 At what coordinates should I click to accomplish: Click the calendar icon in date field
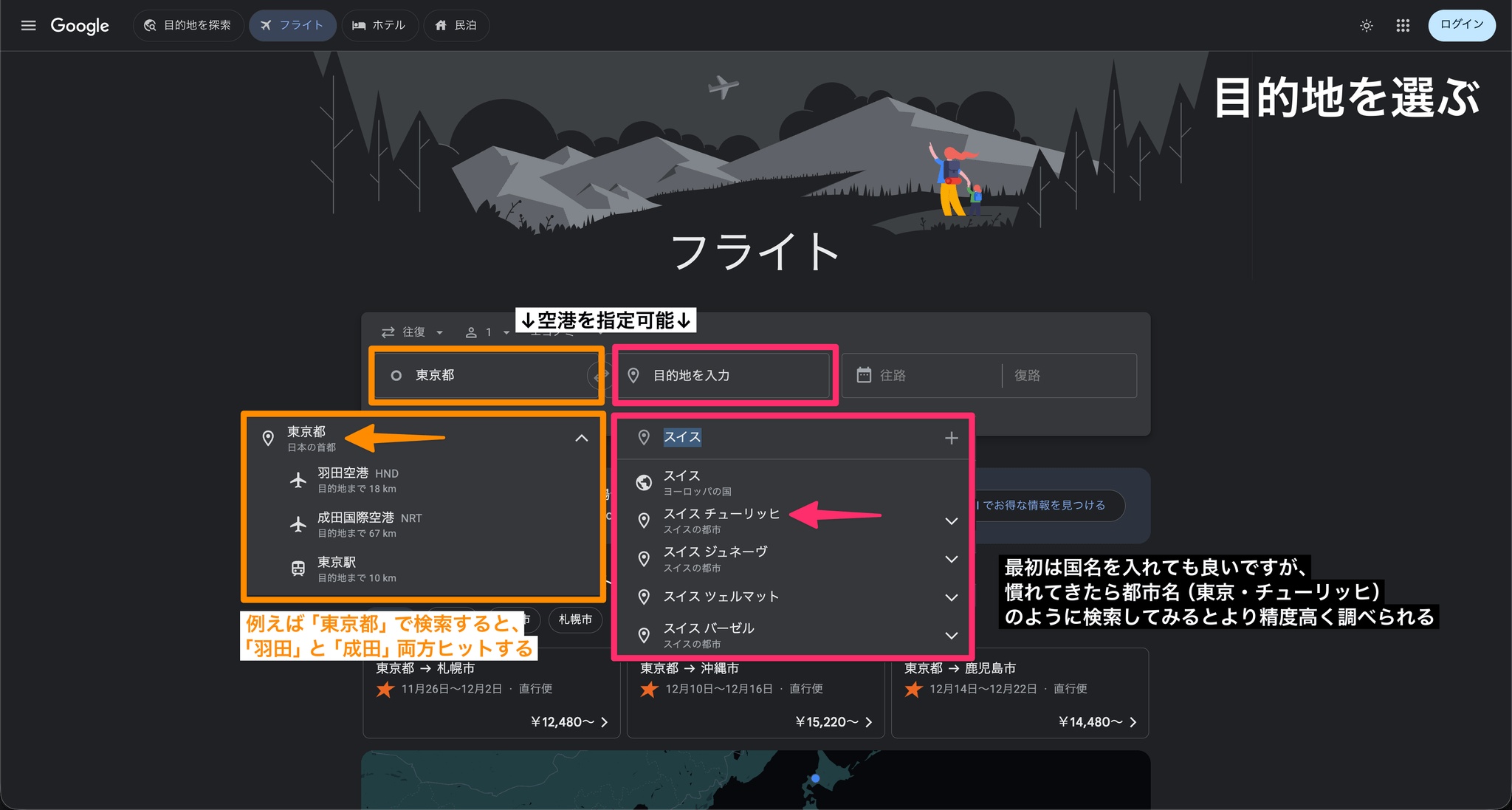[x=864, y=375]
